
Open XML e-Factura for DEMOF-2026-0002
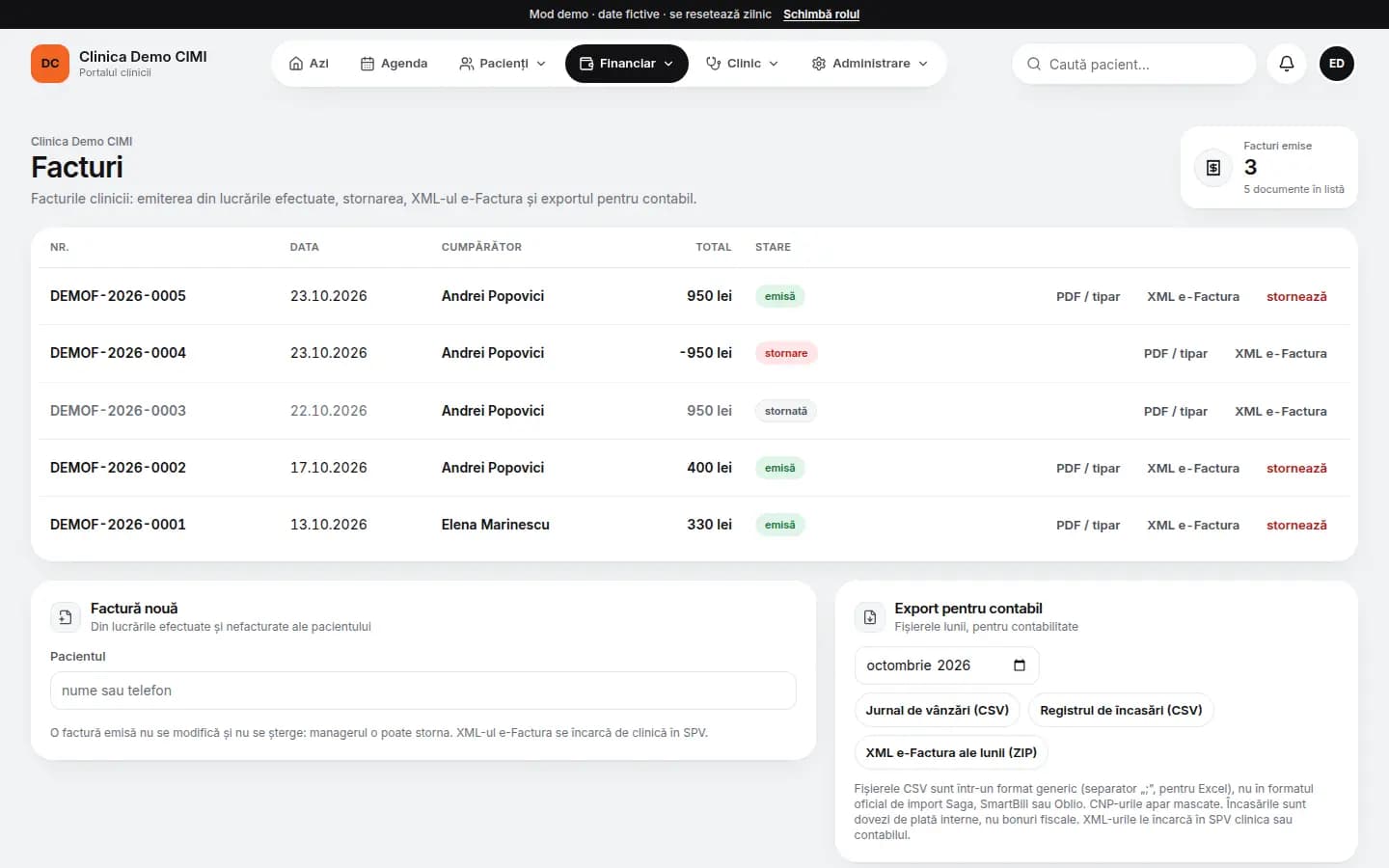pyautogui.click(x=1193, y=469)
